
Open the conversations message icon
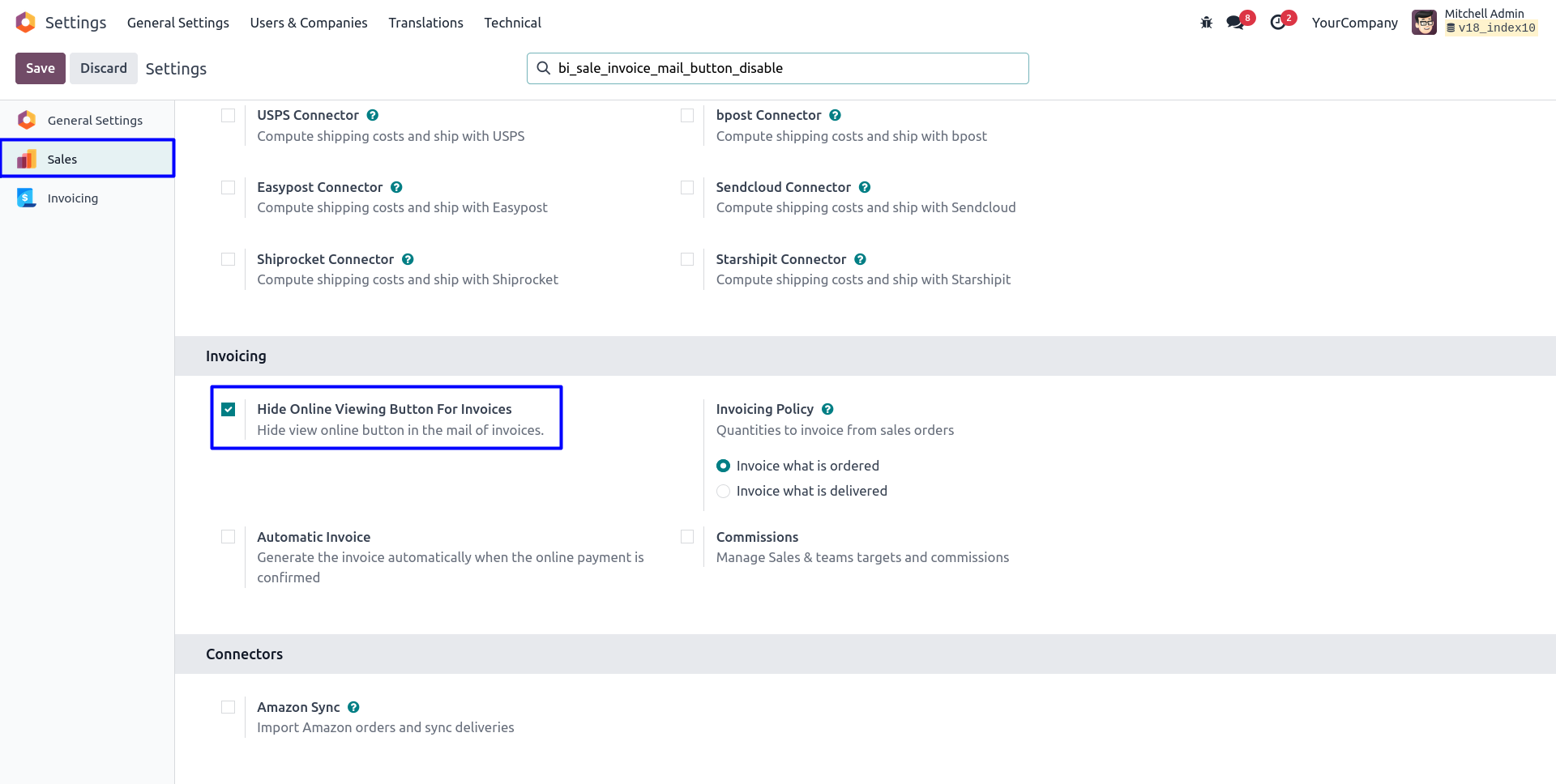coord(1235,23)
